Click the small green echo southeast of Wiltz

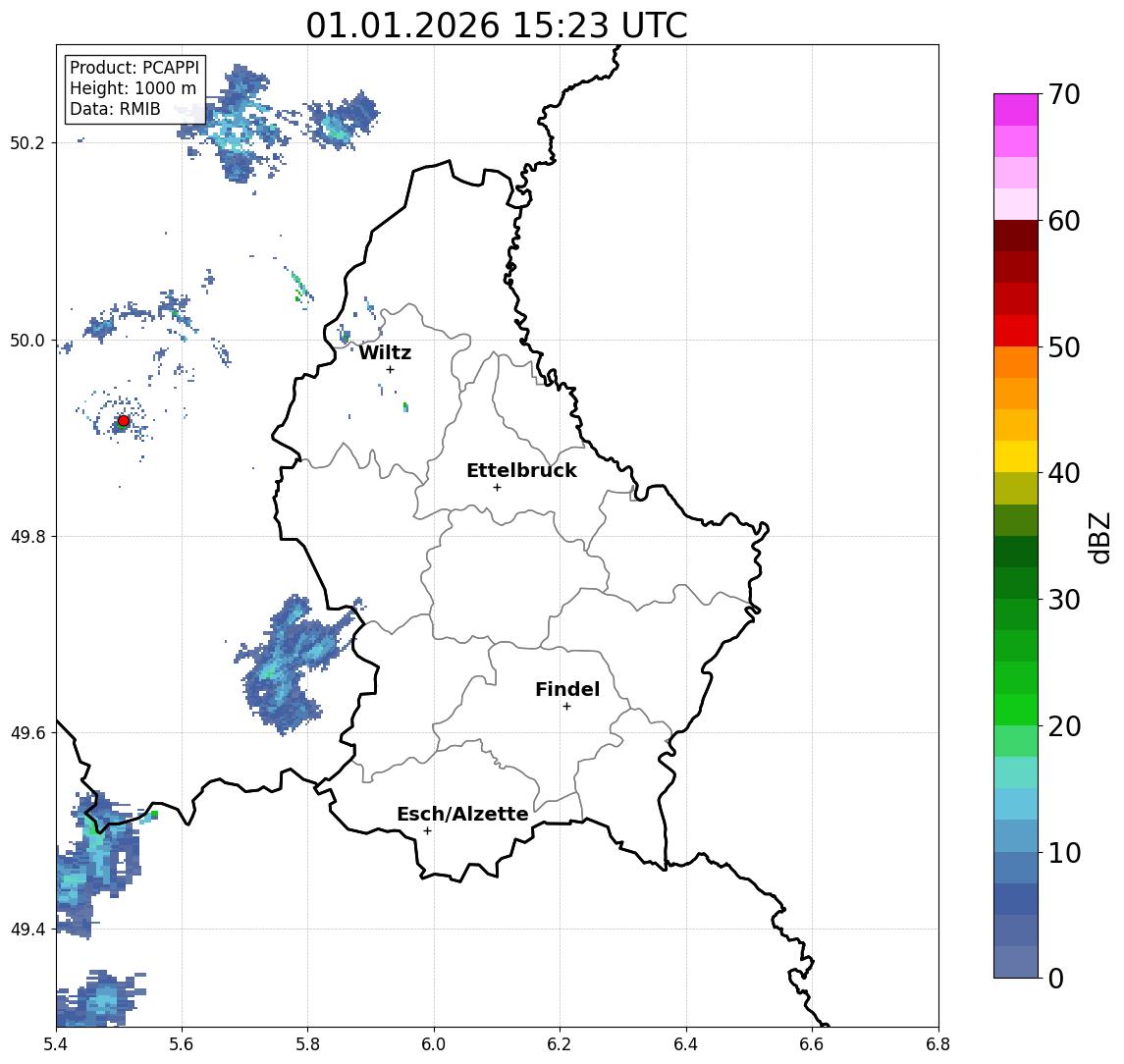pyautogui.click(x=405, y=407)
